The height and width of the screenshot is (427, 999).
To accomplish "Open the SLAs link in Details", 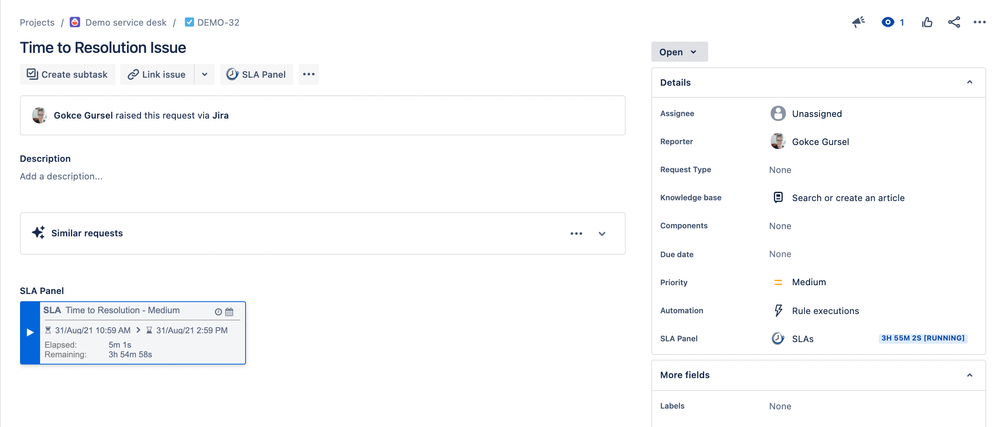I will point(803,339).
